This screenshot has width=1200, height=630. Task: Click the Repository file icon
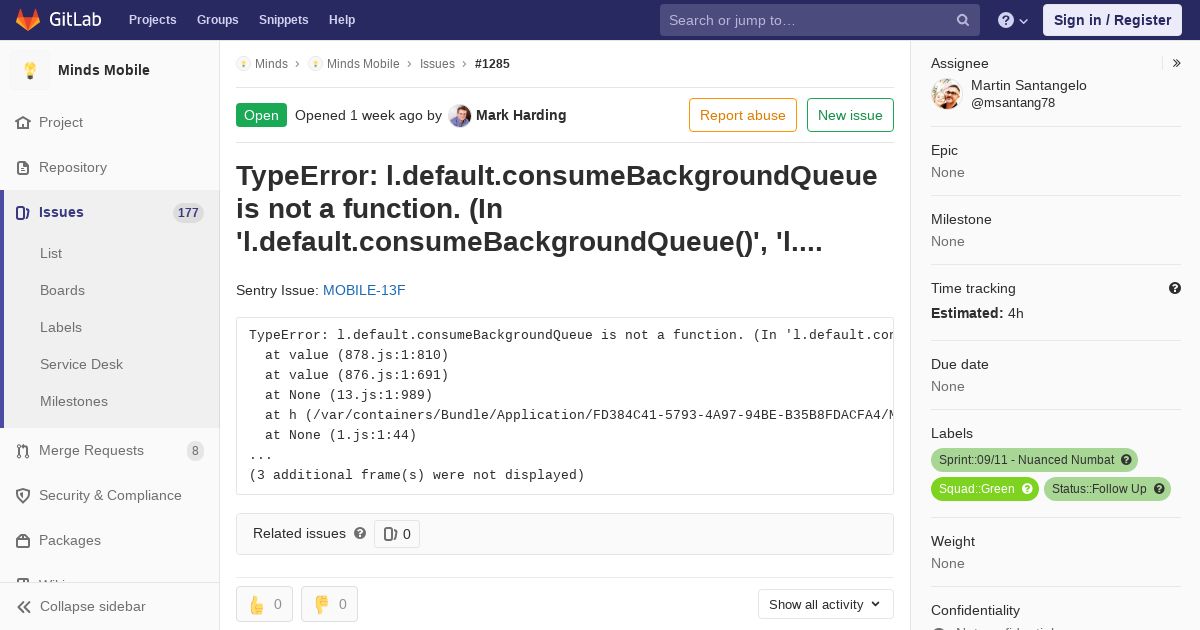pyautogui.click(x=23, y=168)
